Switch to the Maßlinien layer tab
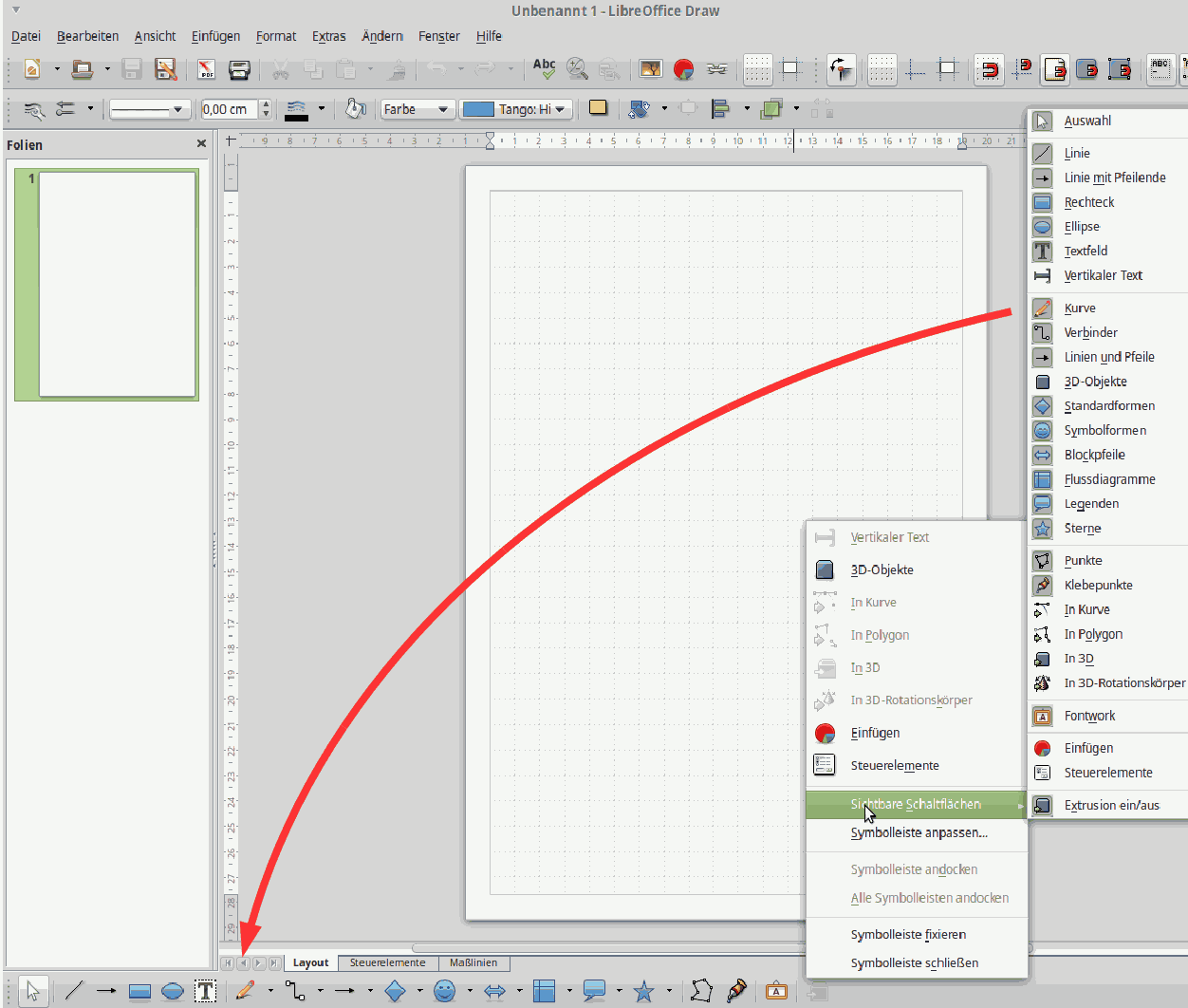Screen dimensions: 1188x1008 pos(473,962)
